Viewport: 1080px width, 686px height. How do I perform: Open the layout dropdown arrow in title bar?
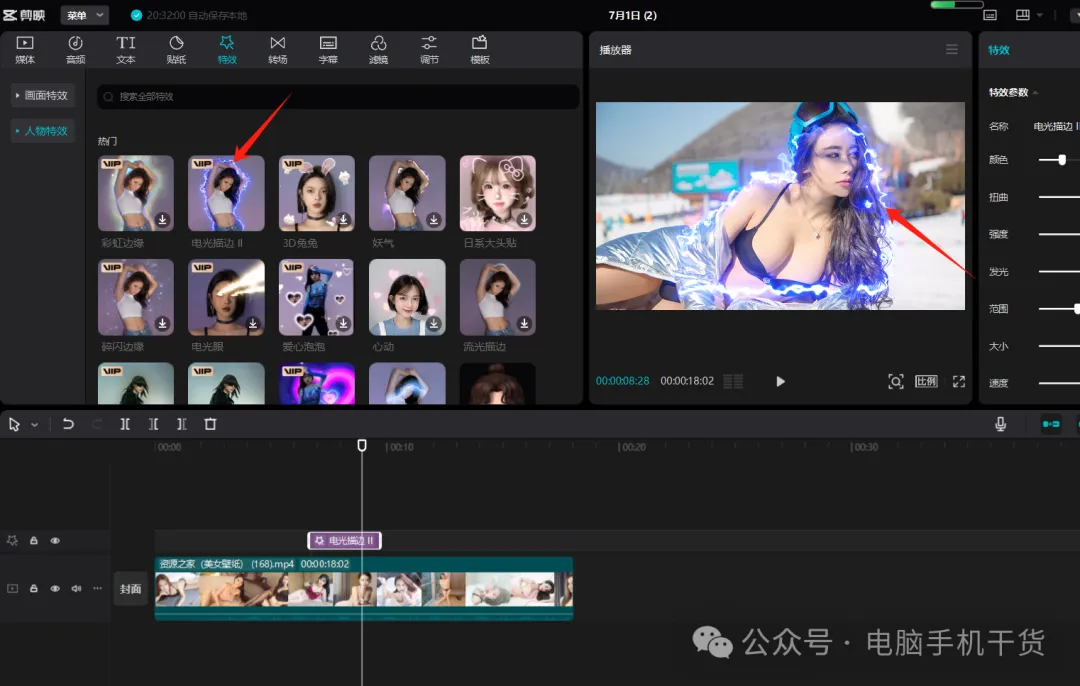tap(1039, 15)
